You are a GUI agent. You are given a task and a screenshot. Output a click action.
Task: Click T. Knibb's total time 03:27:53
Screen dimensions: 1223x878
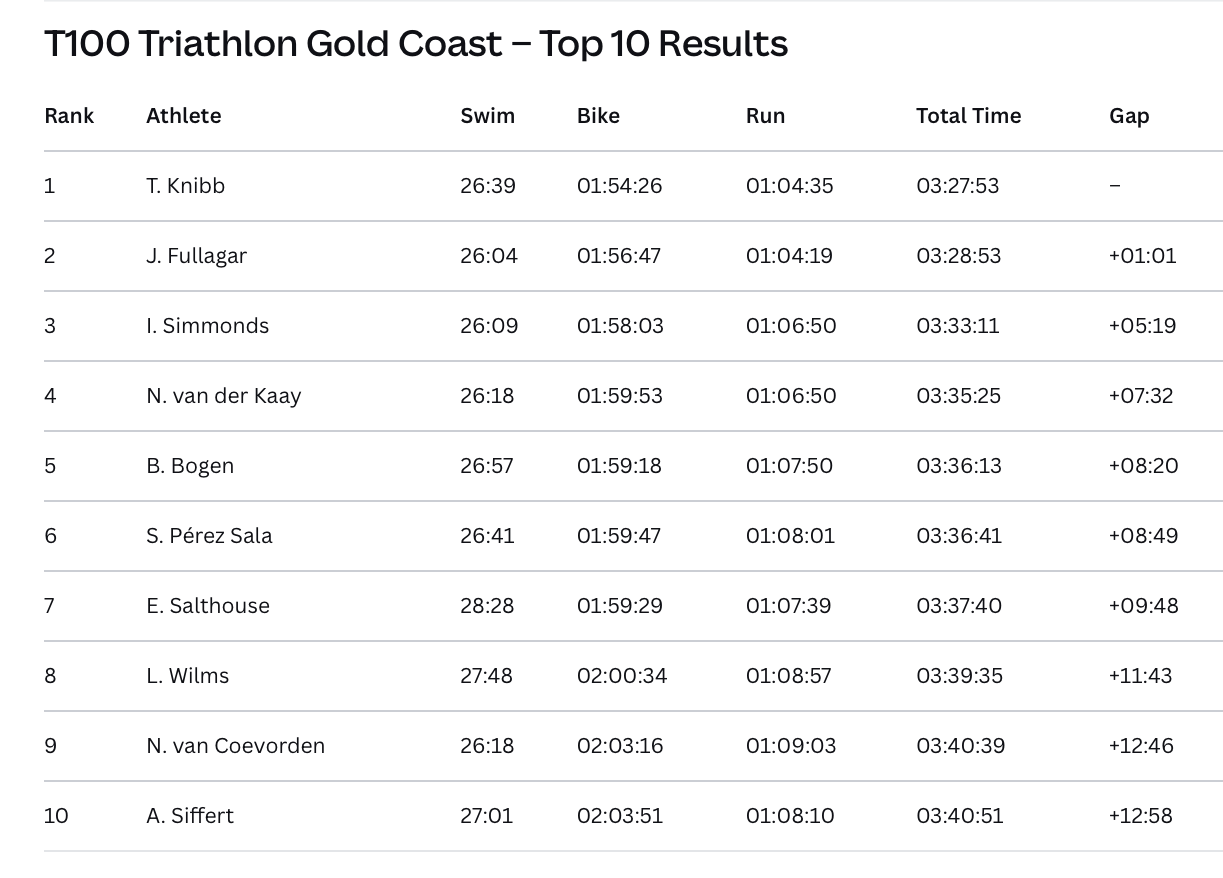tap(957, 186)
